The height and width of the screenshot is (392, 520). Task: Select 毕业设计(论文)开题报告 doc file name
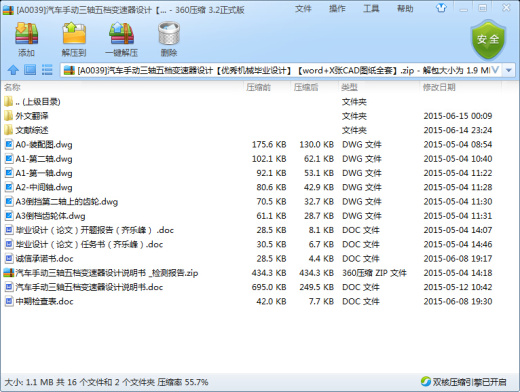(x=95, y=230)
